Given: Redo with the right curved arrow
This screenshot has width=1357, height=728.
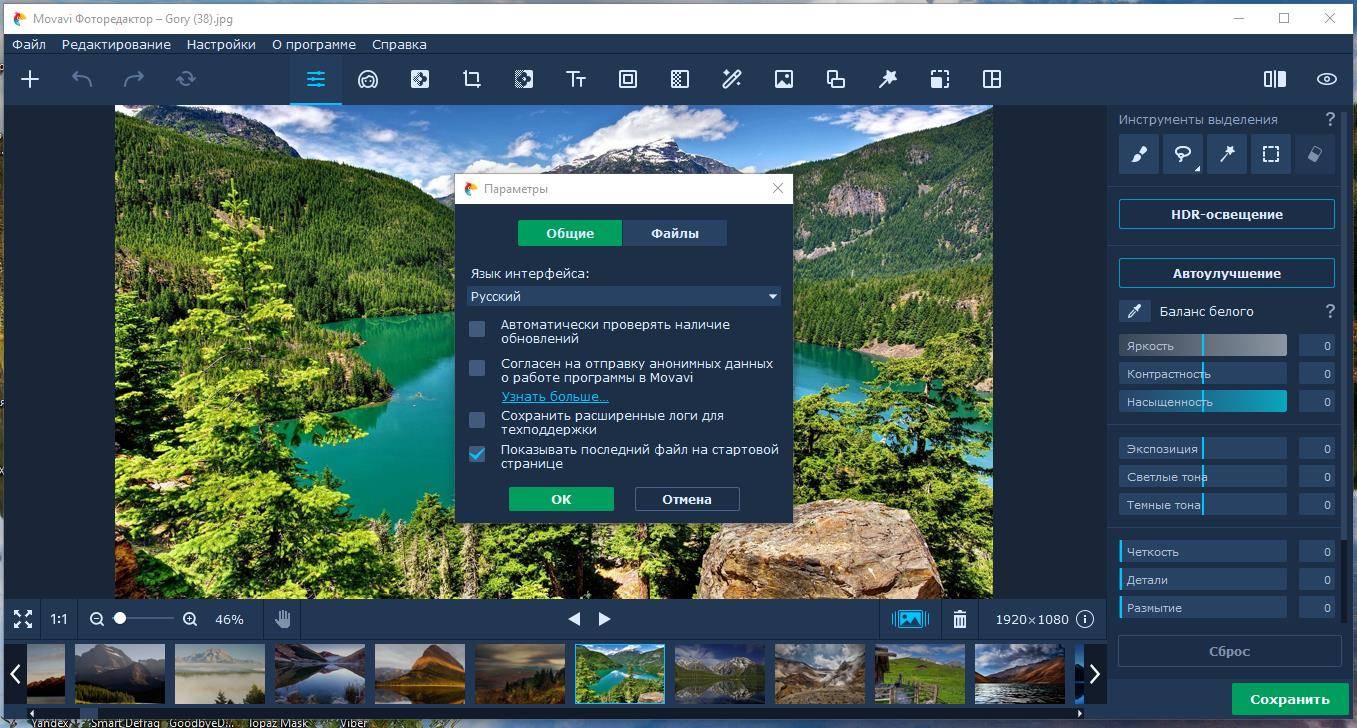Looking at the screenshot, I should coord(134,79).
